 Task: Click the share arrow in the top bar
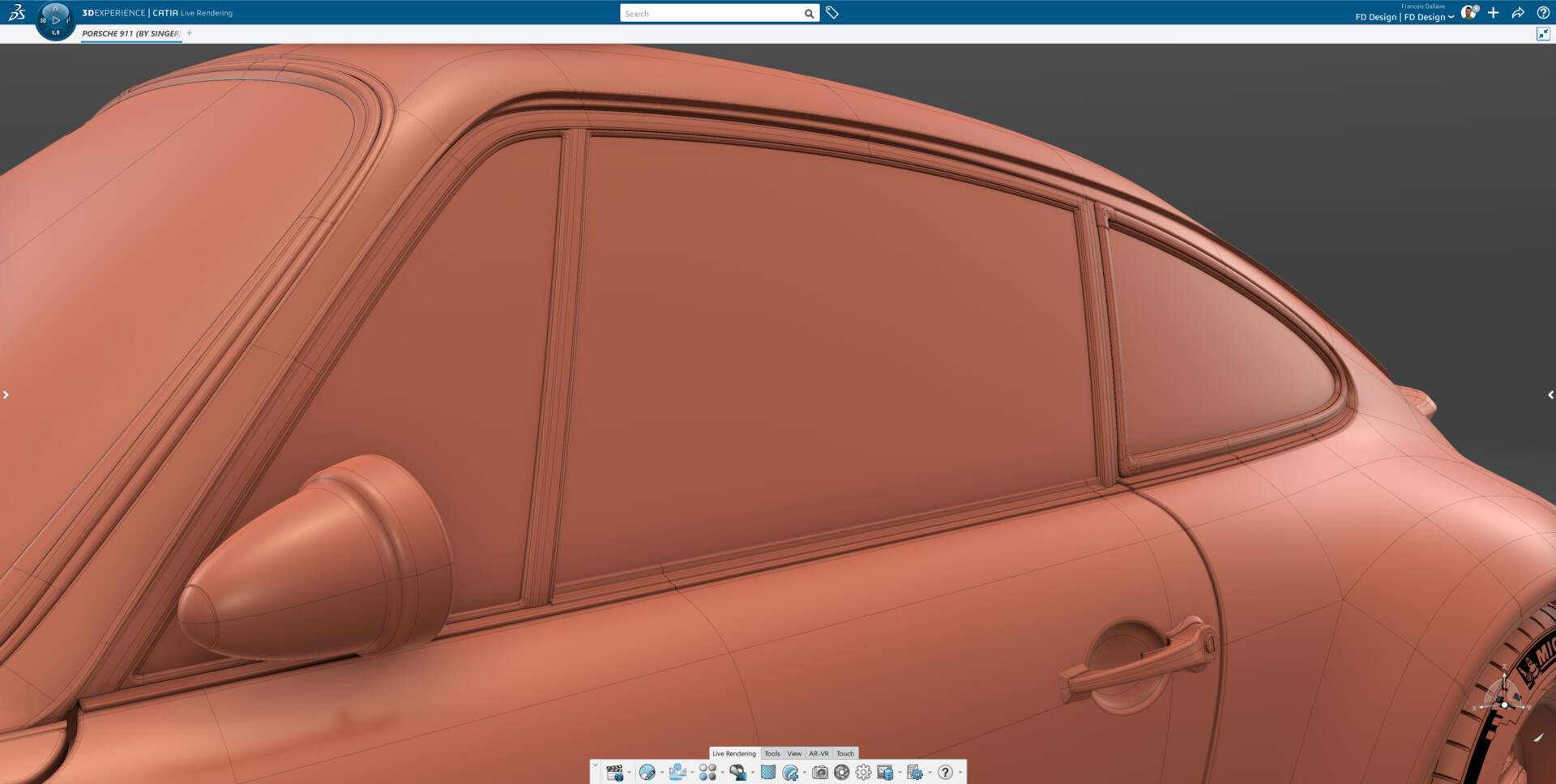1517,13
